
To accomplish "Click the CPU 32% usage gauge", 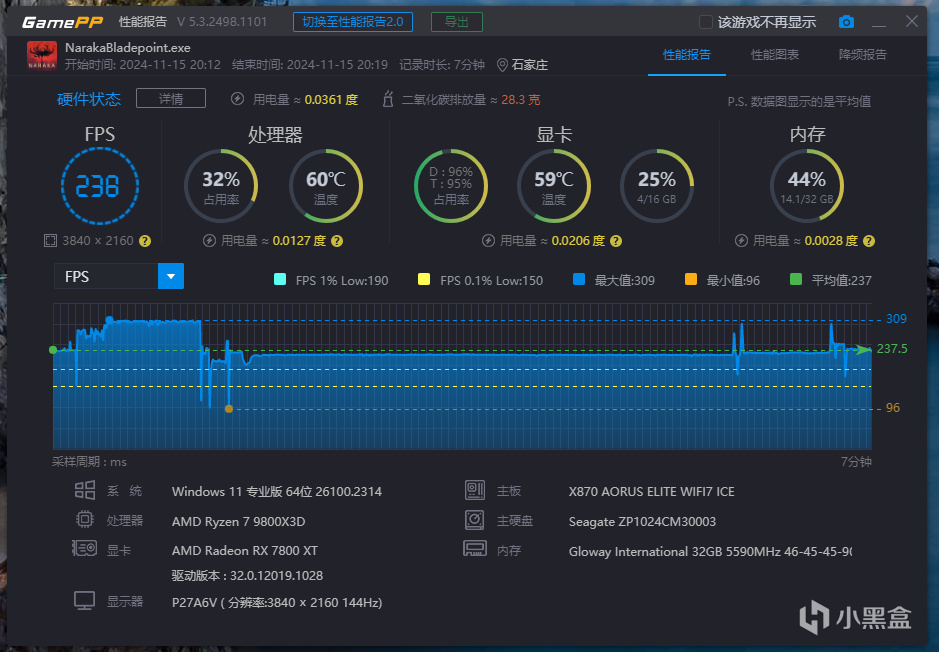I will pos(221,186).
